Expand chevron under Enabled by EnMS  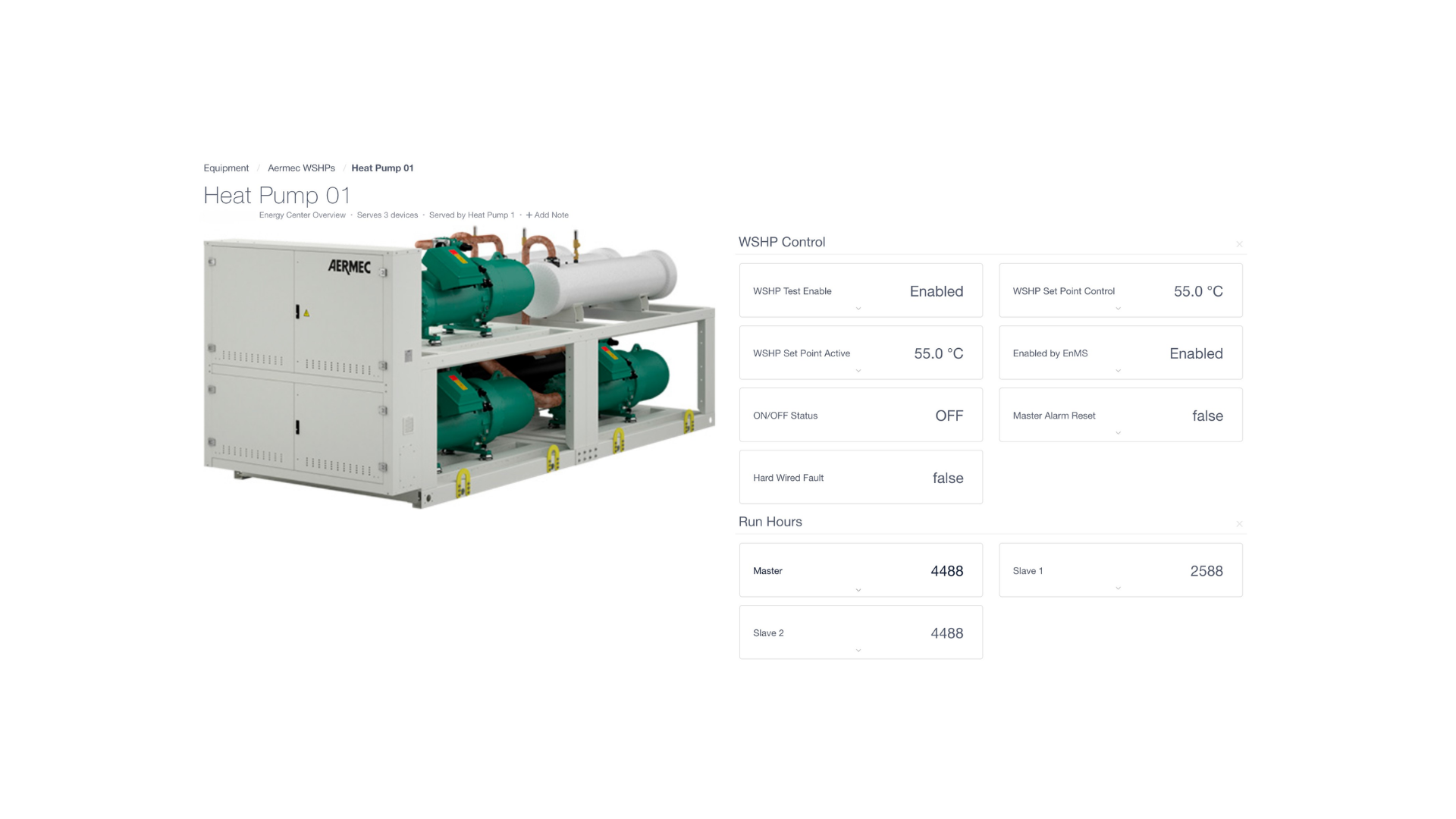click(1118, 371)
